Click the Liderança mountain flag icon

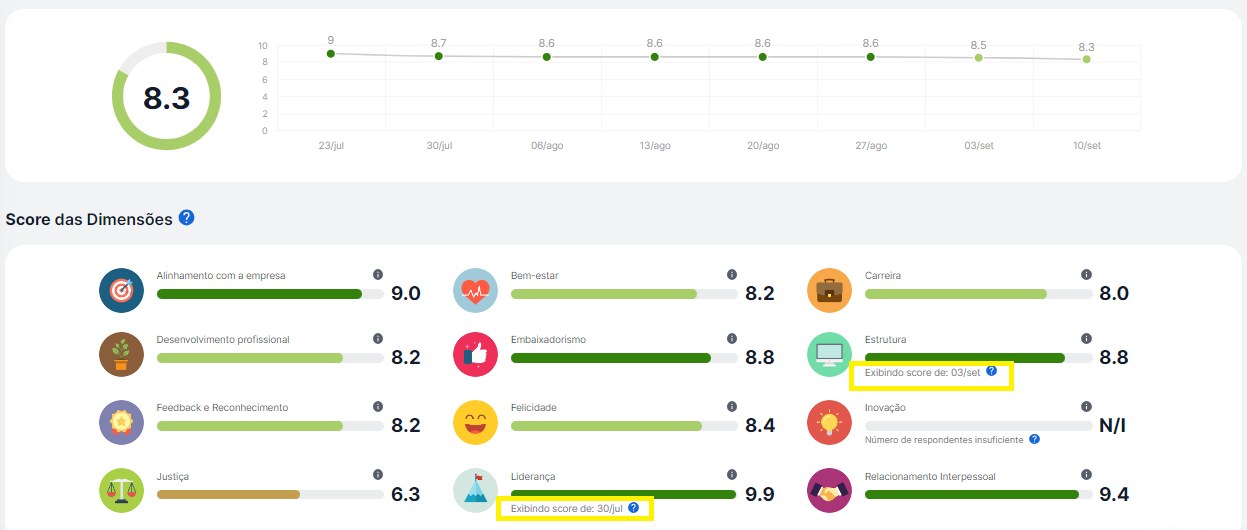click(x=475, y=490)
